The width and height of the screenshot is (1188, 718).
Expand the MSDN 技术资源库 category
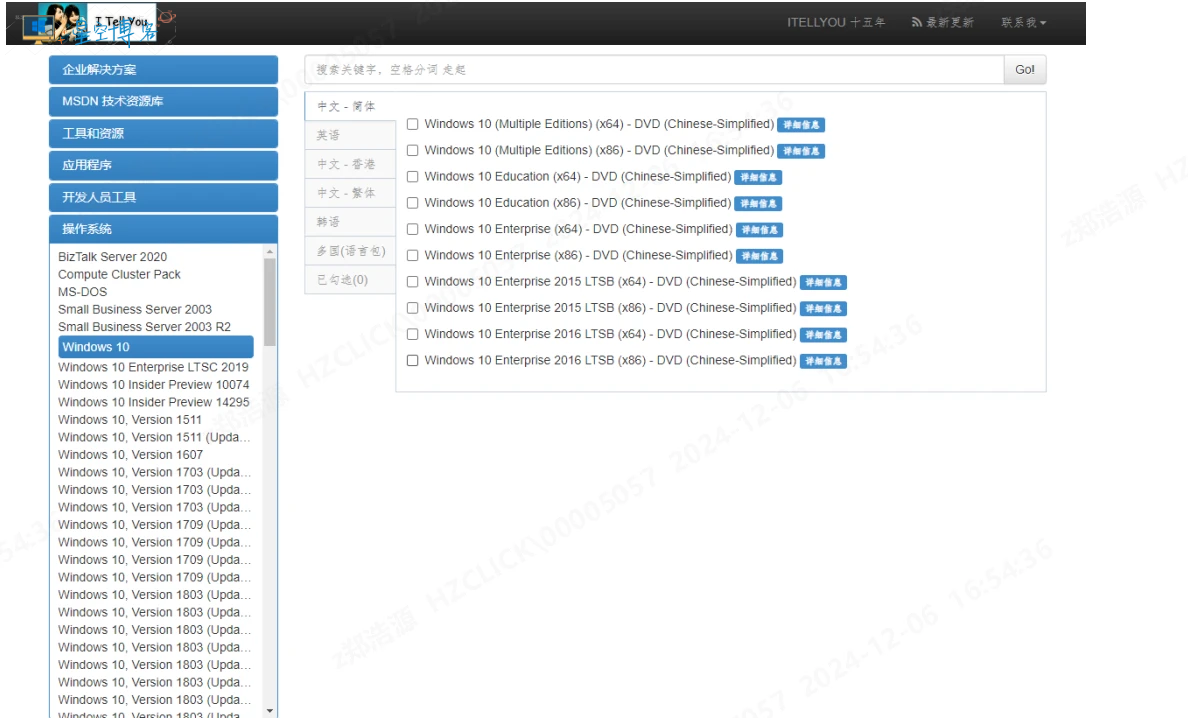164,101
